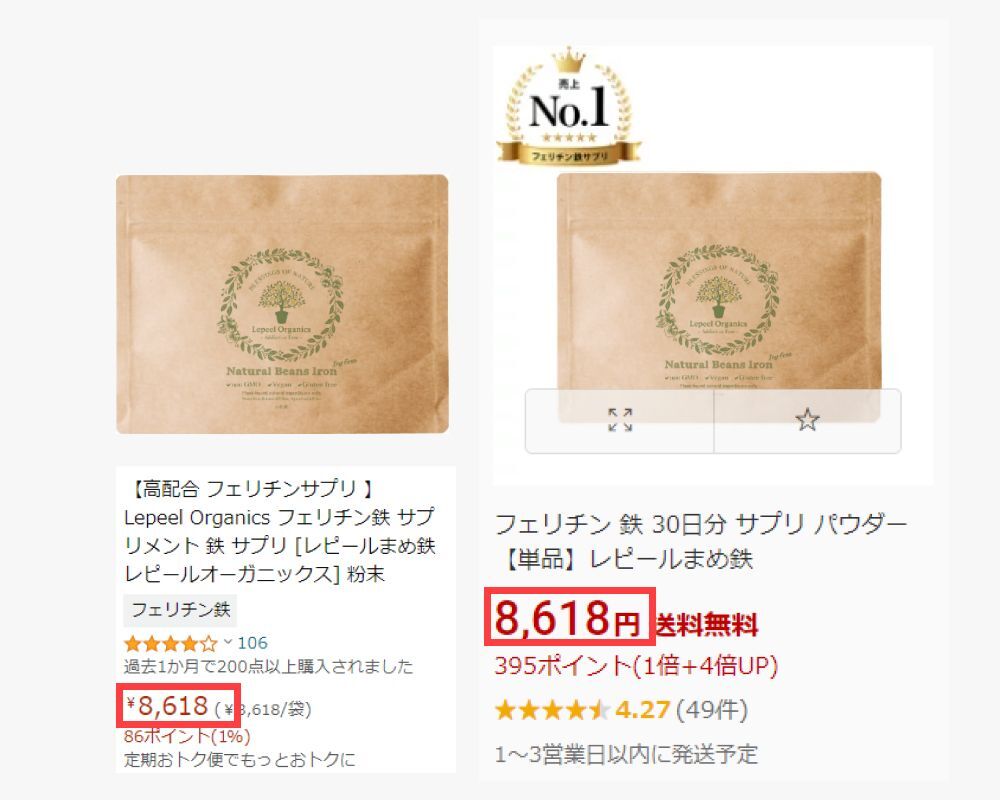Click the expand image arrows icon

click(x=620, y=420)
